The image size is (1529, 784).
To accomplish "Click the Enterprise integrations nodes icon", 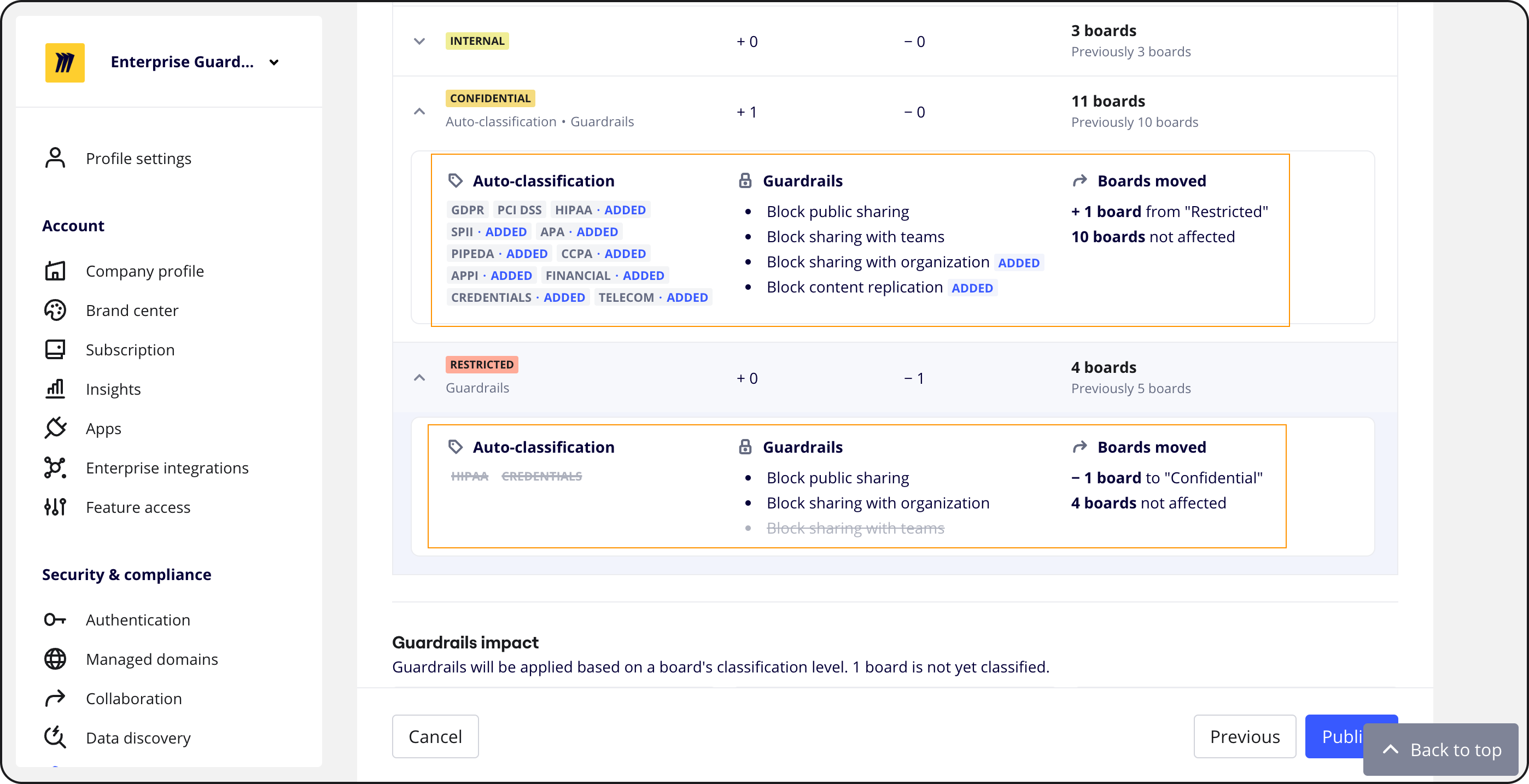I will (x=55, y=467).
